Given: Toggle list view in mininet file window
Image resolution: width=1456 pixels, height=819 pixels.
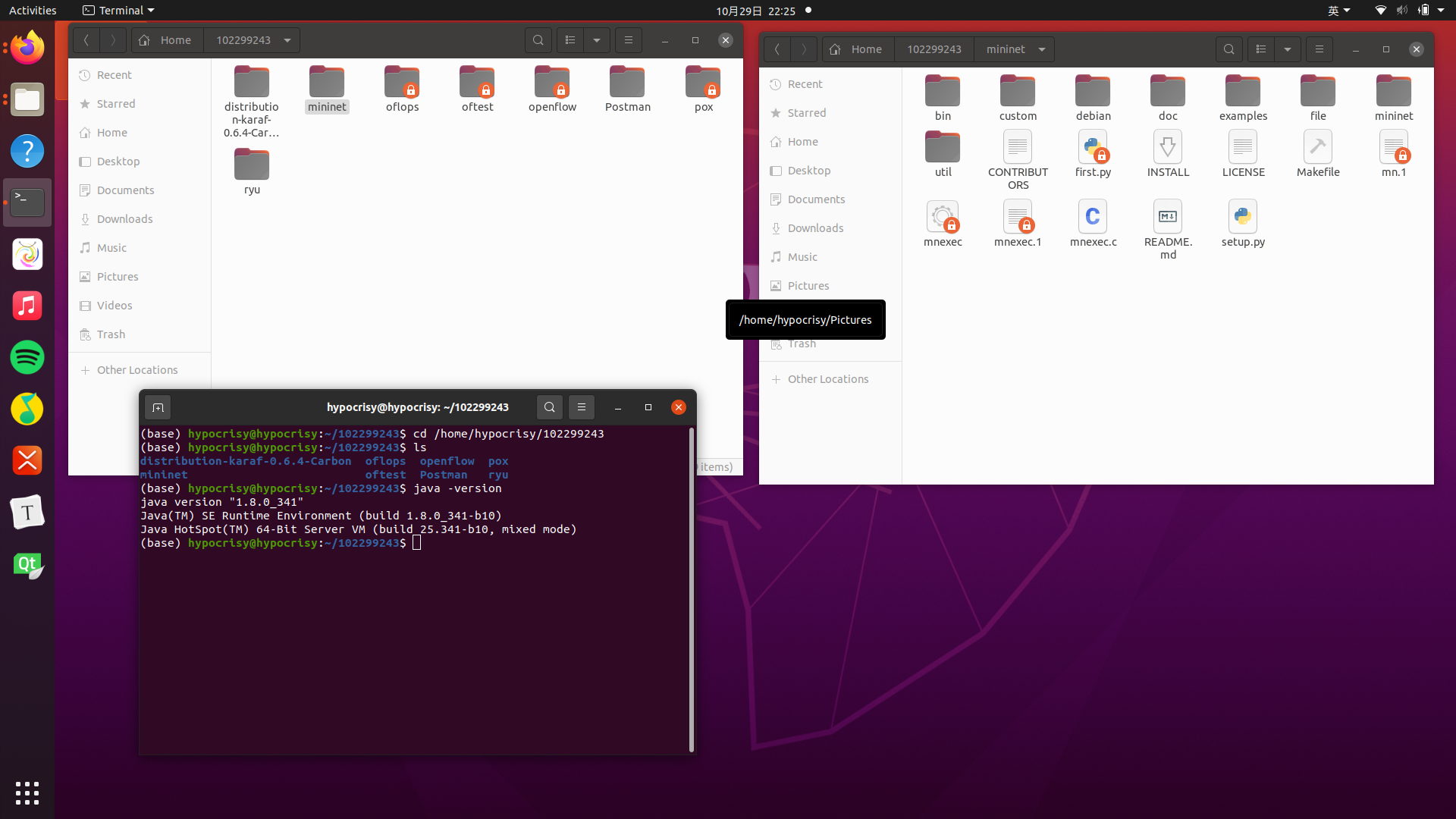Looking at the screenshot, I should click(x=1261, y=49).
